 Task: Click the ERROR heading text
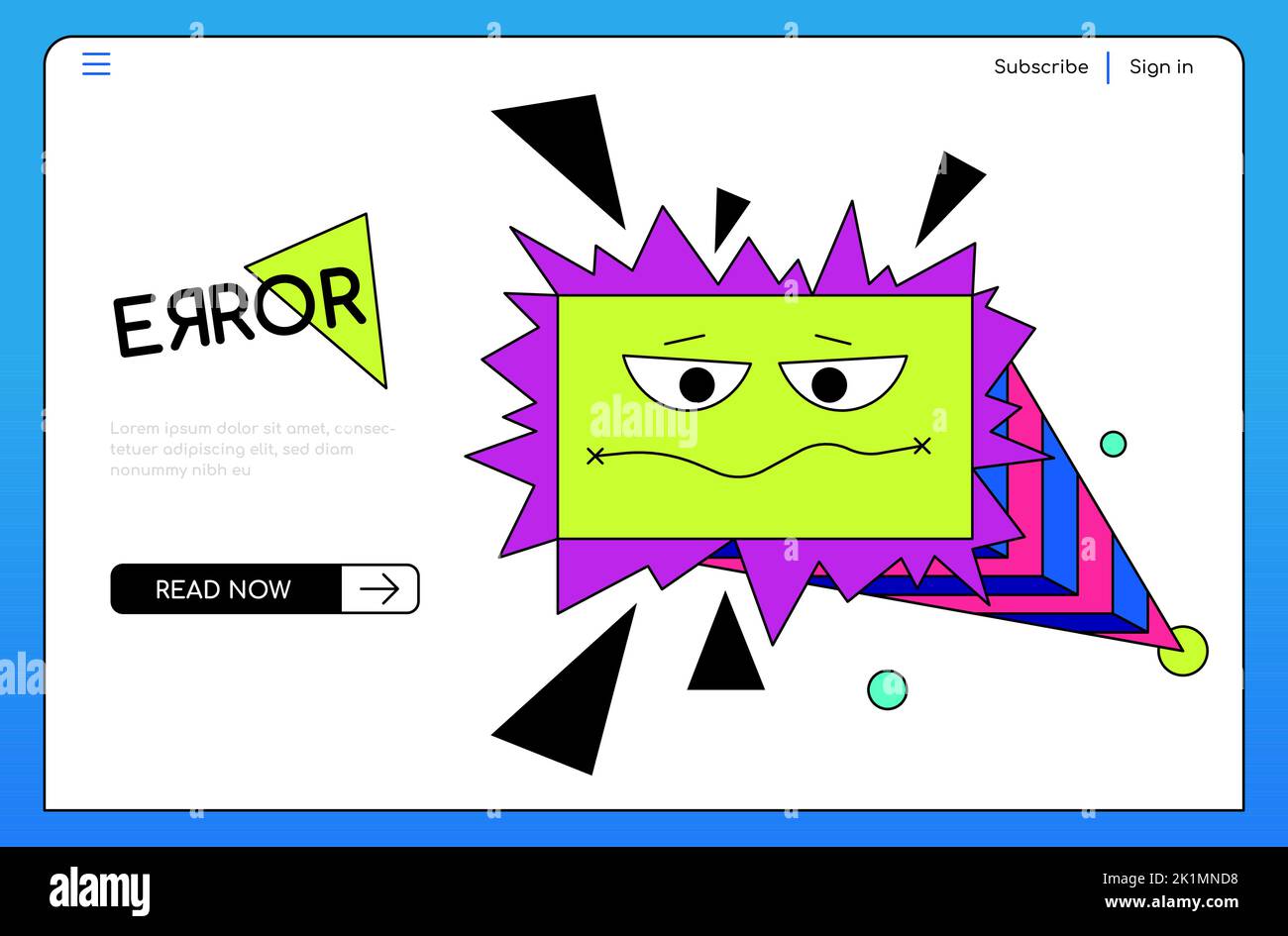(x=239, y=310)
